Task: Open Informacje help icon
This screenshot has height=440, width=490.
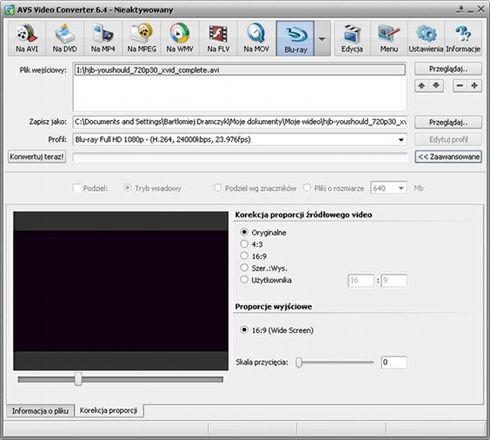Action: point(463,38)
